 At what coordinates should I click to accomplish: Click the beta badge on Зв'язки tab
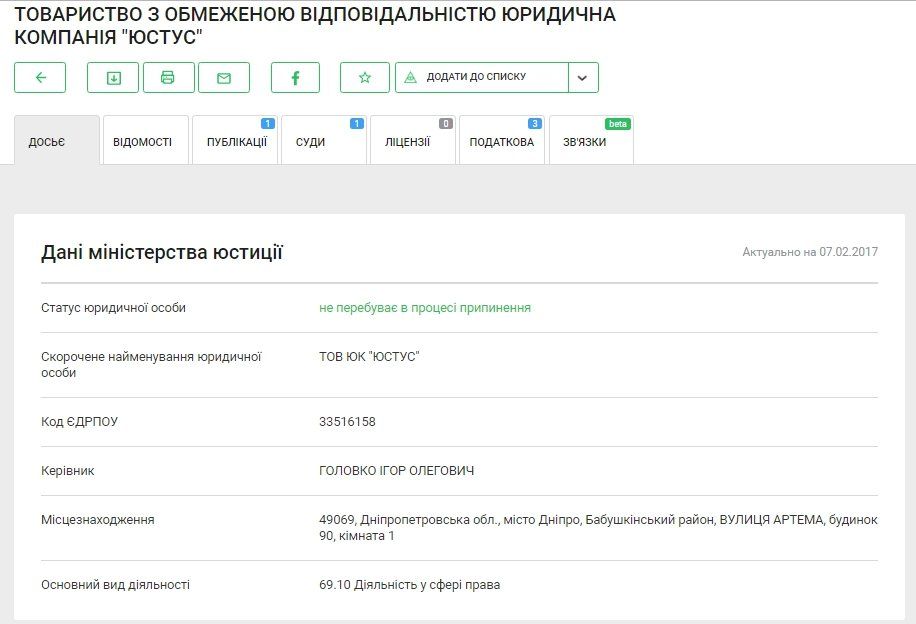[x=619, y=124]
